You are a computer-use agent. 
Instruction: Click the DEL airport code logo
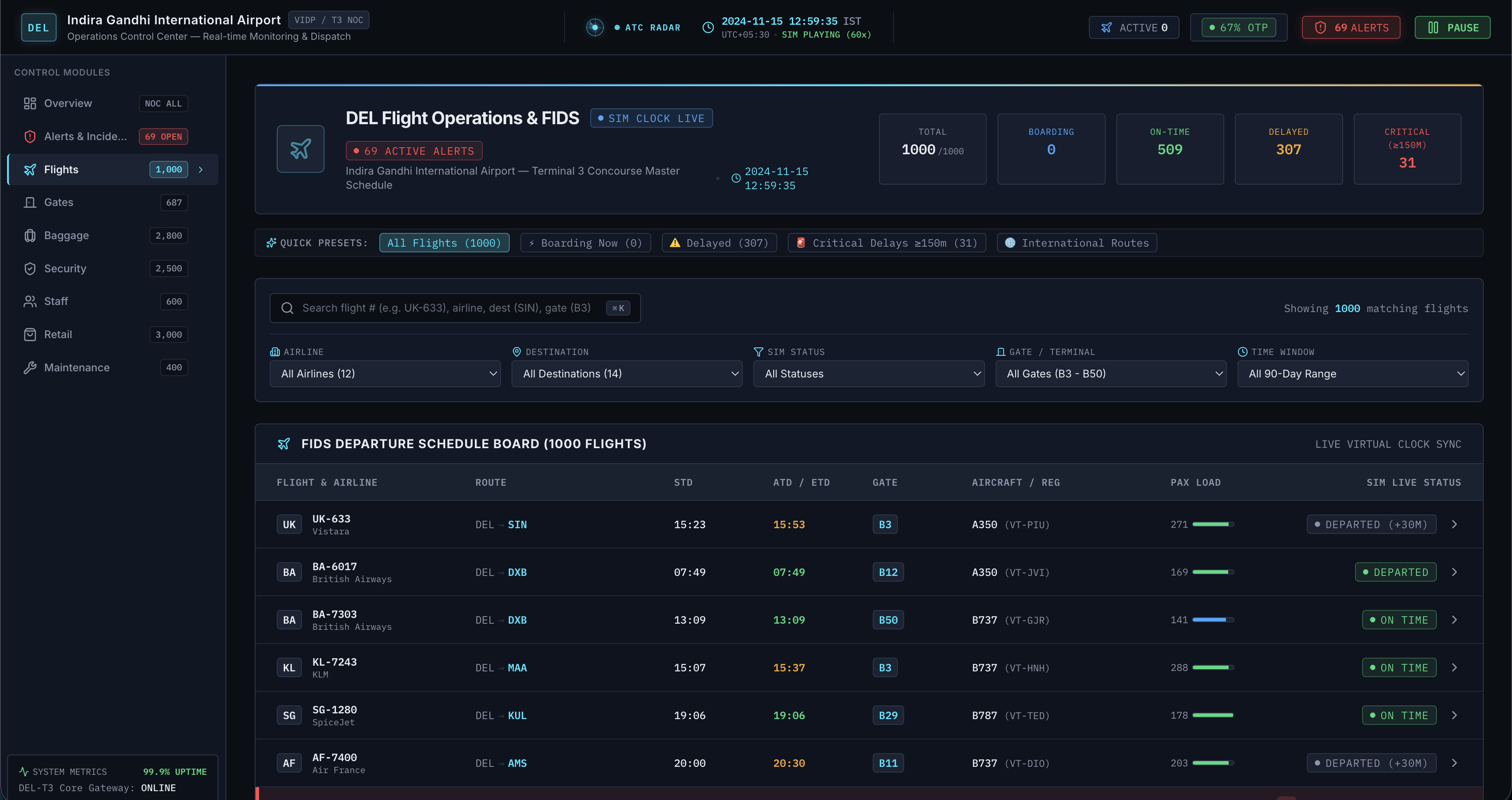[x=39, y=27]
